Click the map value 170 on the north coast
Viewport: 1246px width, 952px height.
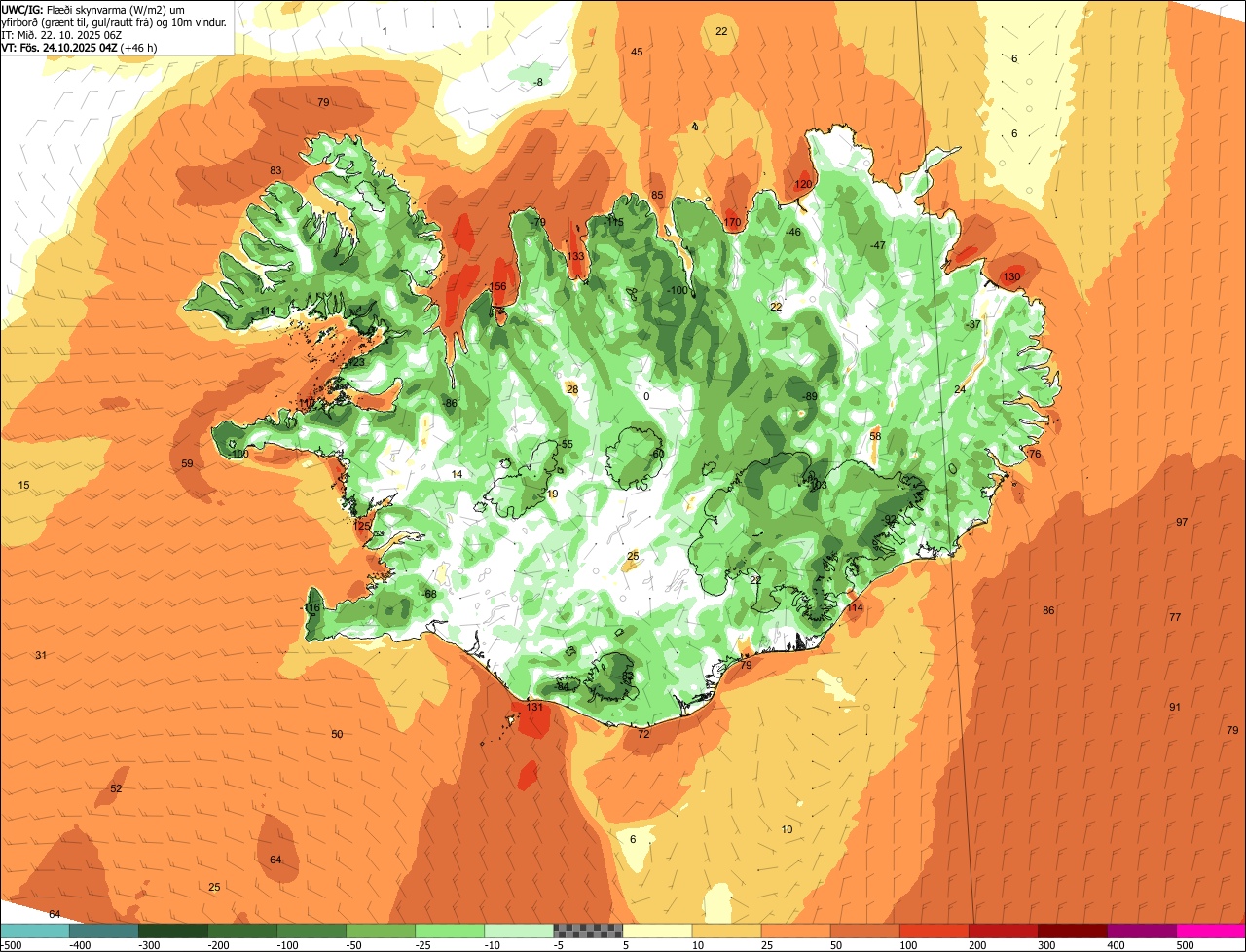pyautogui.click(x=733, y=223)
